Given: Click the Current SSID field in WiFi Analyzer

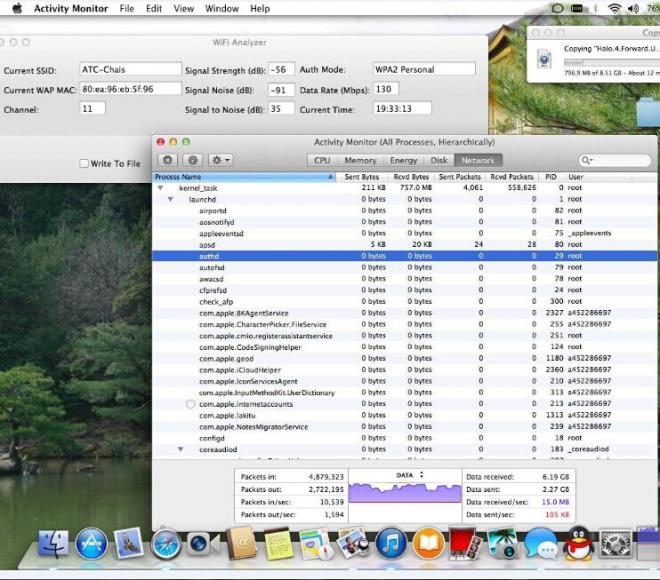Looking at the screenshot, I should tap(130, 69).
